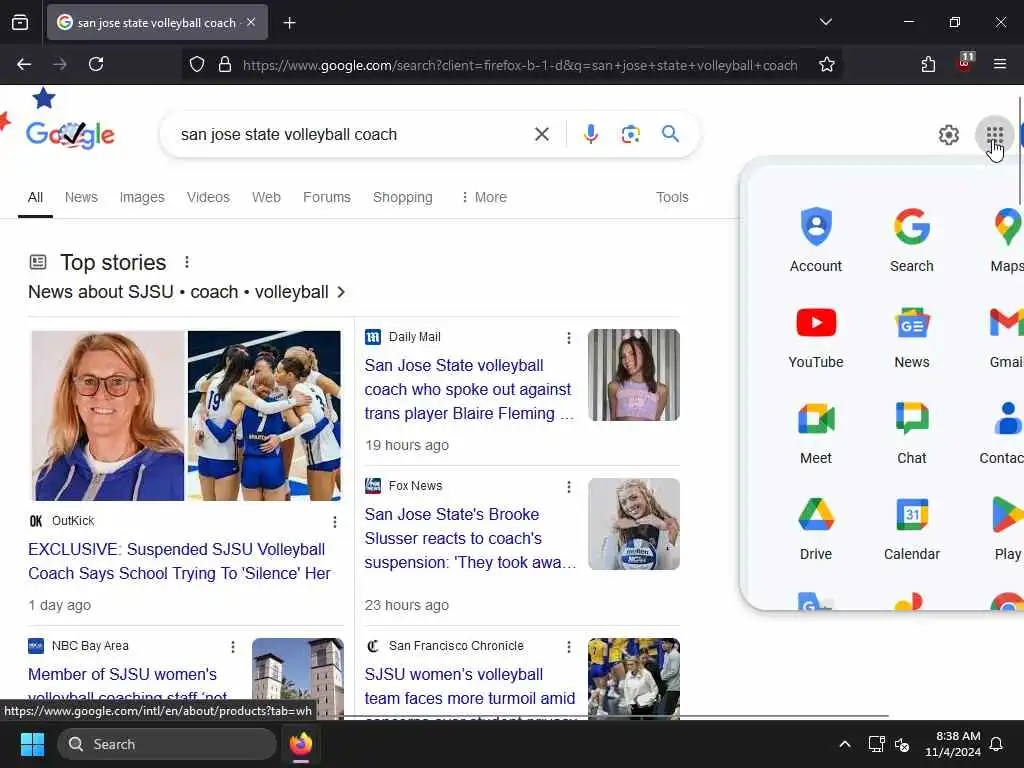Open Meet from Google apps panel
Image resolution: width=1024 pixels, height=768 pixels.
pos(816,433)
